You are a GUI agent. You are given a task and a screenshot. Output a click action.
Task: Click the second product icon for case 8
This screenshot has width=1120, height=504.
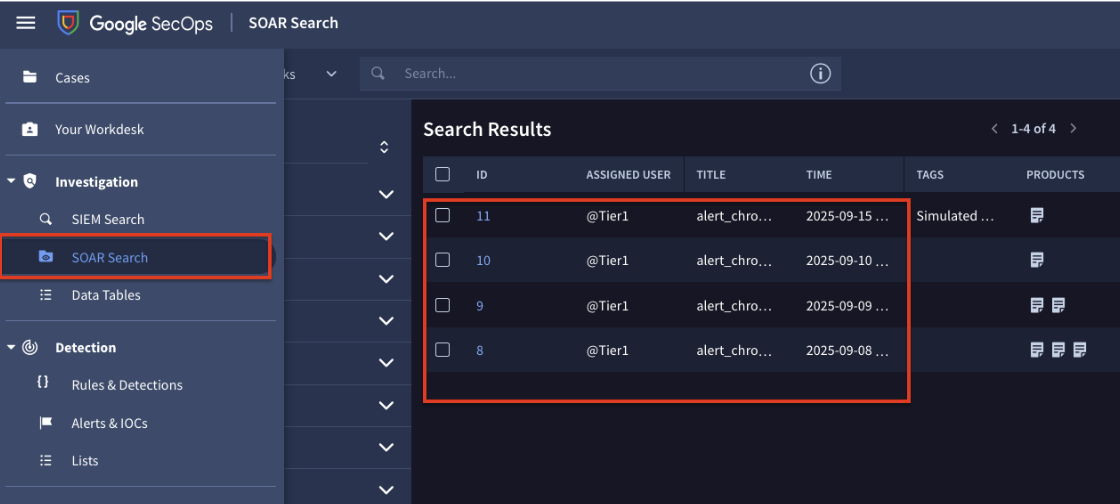pos(1059,350)
